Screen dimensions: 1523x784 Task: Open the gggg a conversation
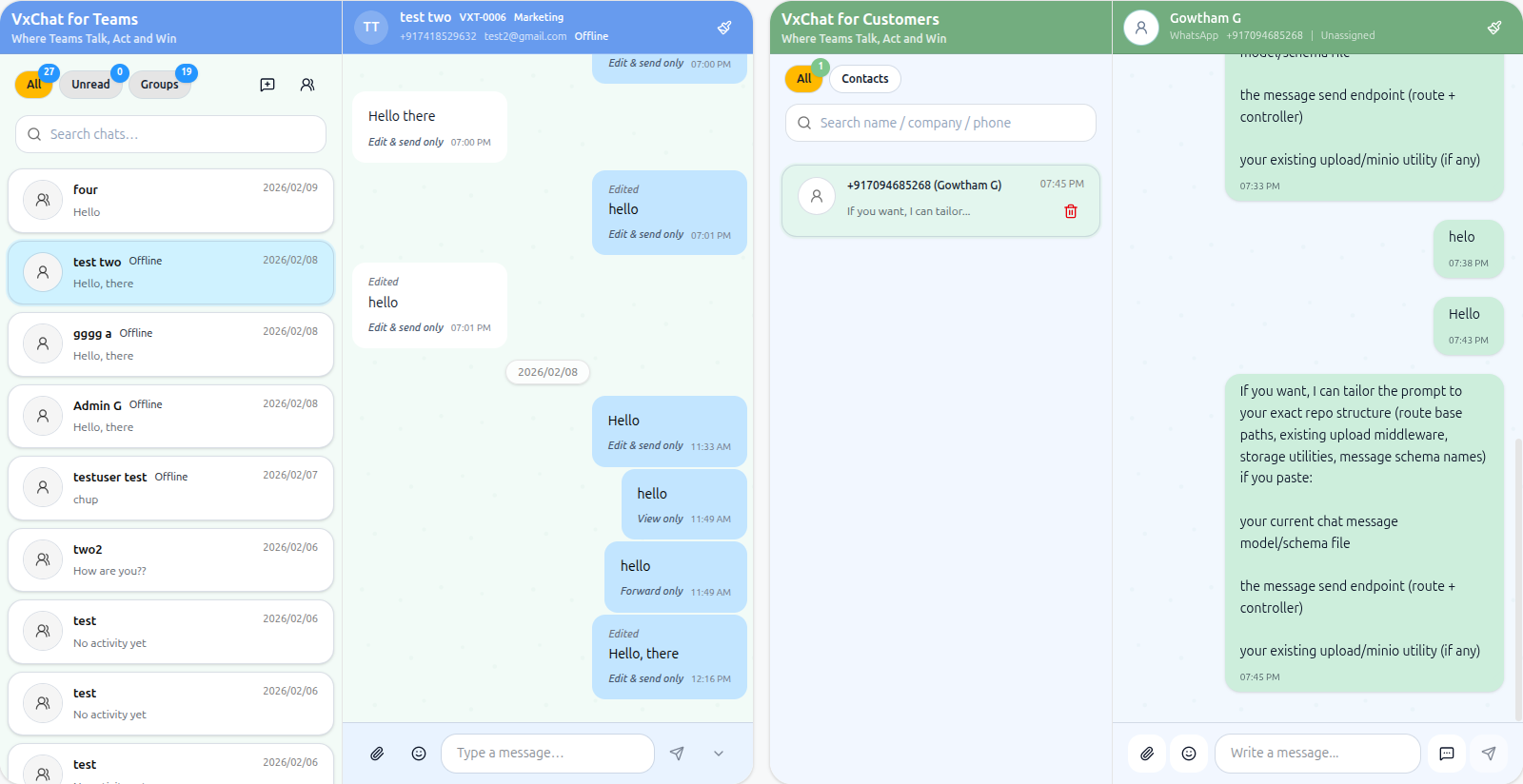click(x=170, y=344)
